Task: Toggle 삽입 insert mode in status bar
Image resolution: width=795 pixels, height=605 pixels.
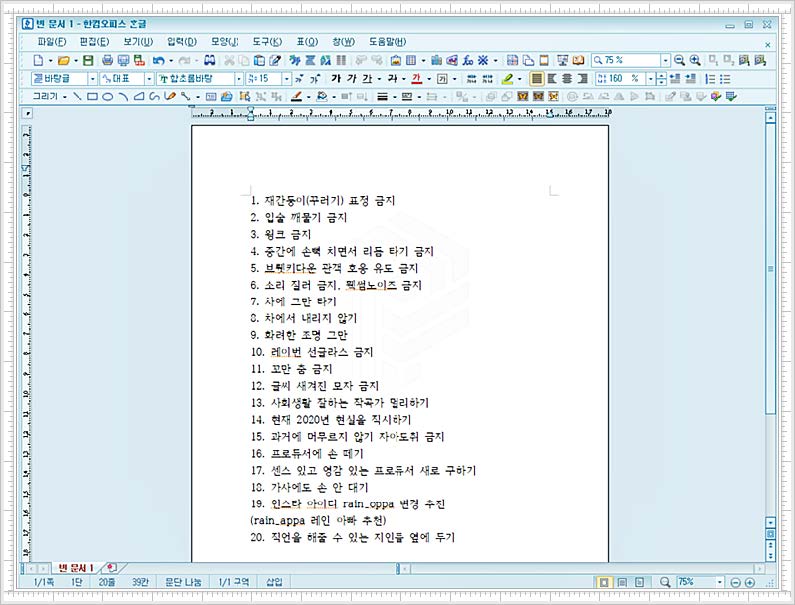Action: click(274, 582)
